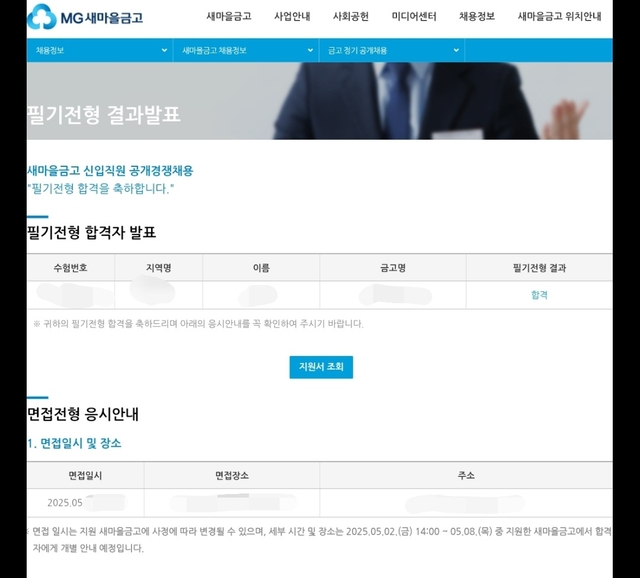Click the 주소 column header
This screenshot has width=640, height=578.
tap(466, 475)
